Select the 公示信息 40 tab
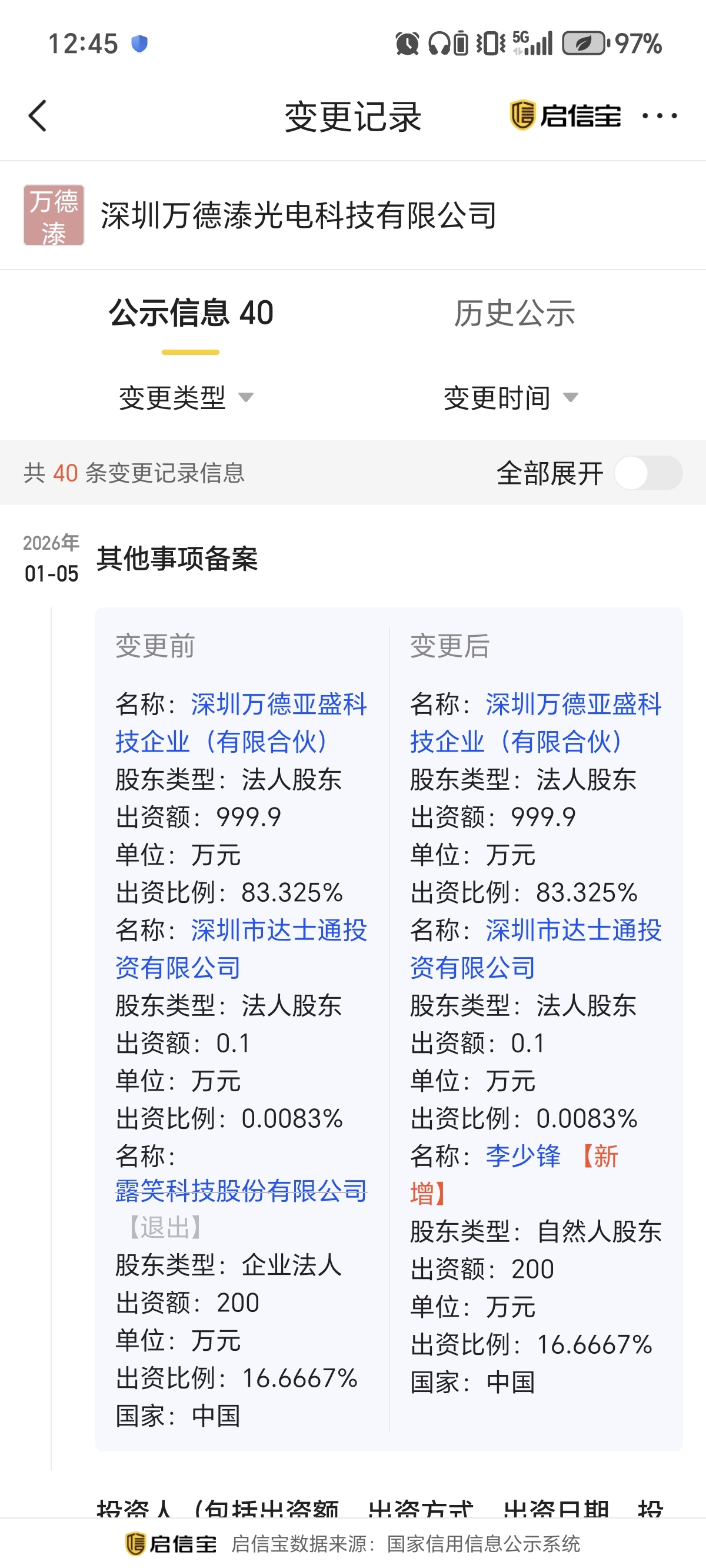Screen dimensions: 706x1568 pyautogui.click(x=191, y=314)
